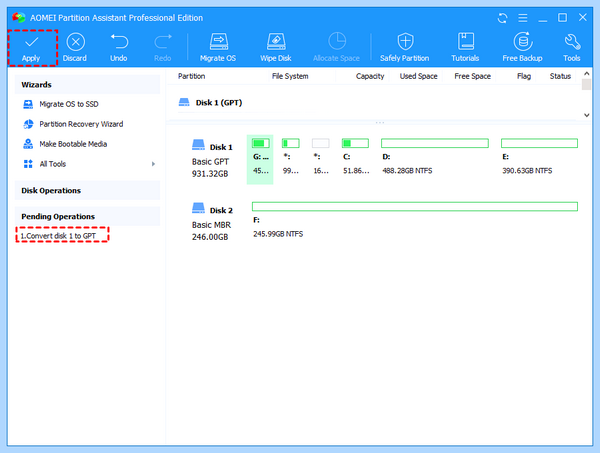Image resolution: width=600 pixels, height=453 pixels.
Task: Expand All Tools submenu arrow
Action: coord(153,164)
